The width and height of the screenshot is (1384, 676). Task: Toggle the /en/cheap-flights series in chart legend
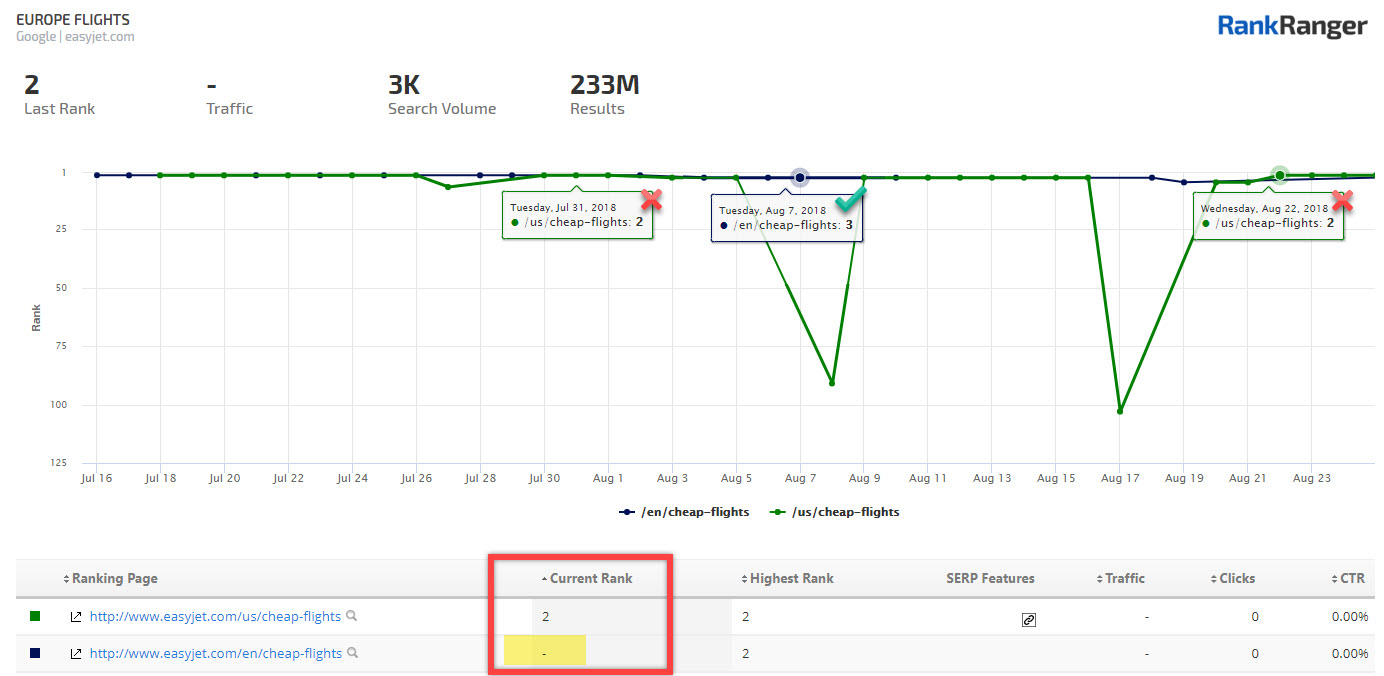coord(684,512)
